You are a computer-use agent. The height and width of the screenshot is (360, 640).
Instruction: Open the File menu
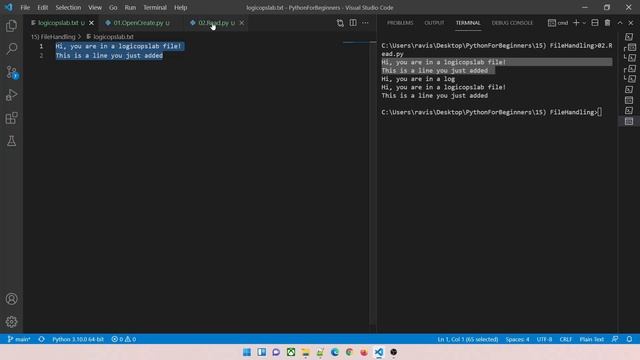click(x=25, y=7)
